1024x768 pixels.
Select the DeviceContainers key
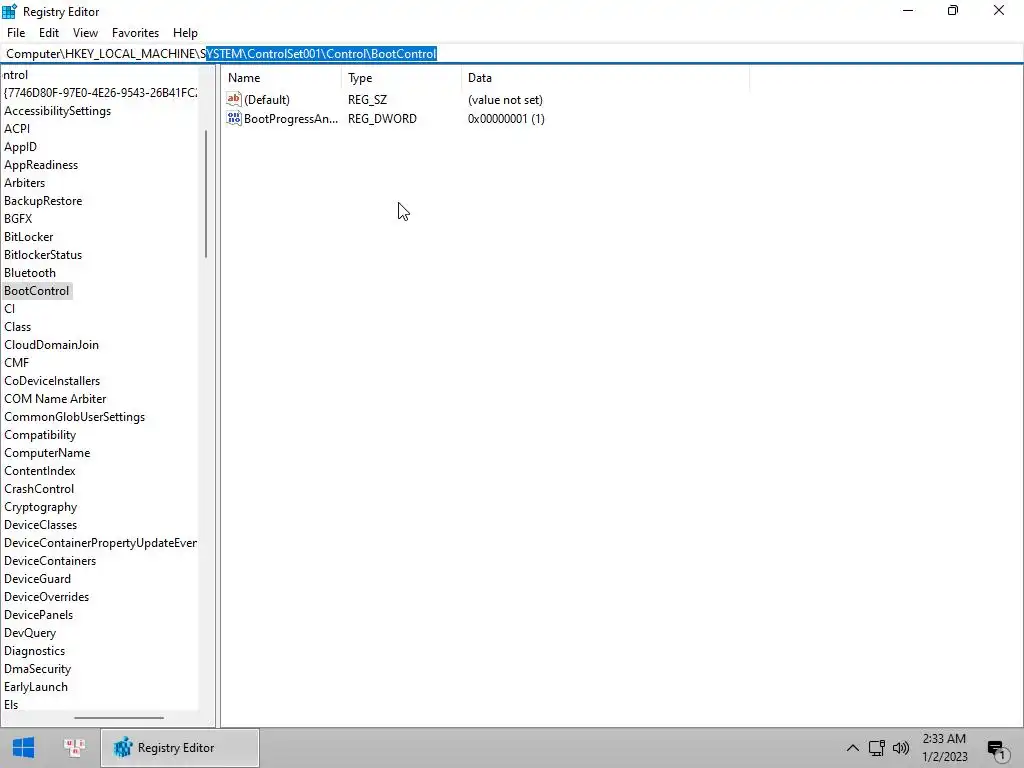50,561
